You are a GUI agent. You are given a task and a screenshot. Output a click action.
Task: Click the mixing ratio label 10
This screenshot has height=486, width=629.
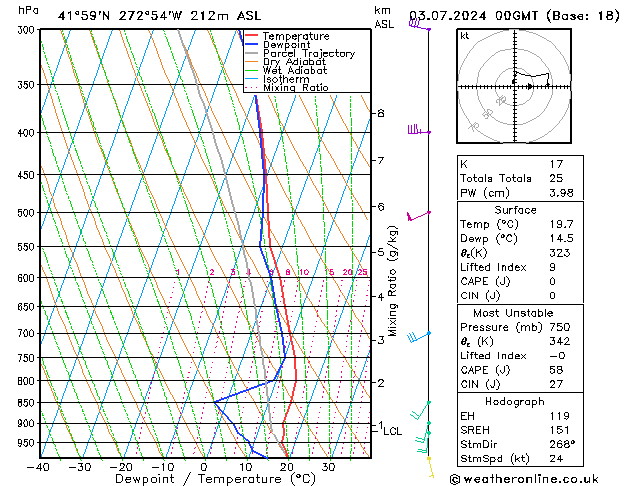coord(304,272)
